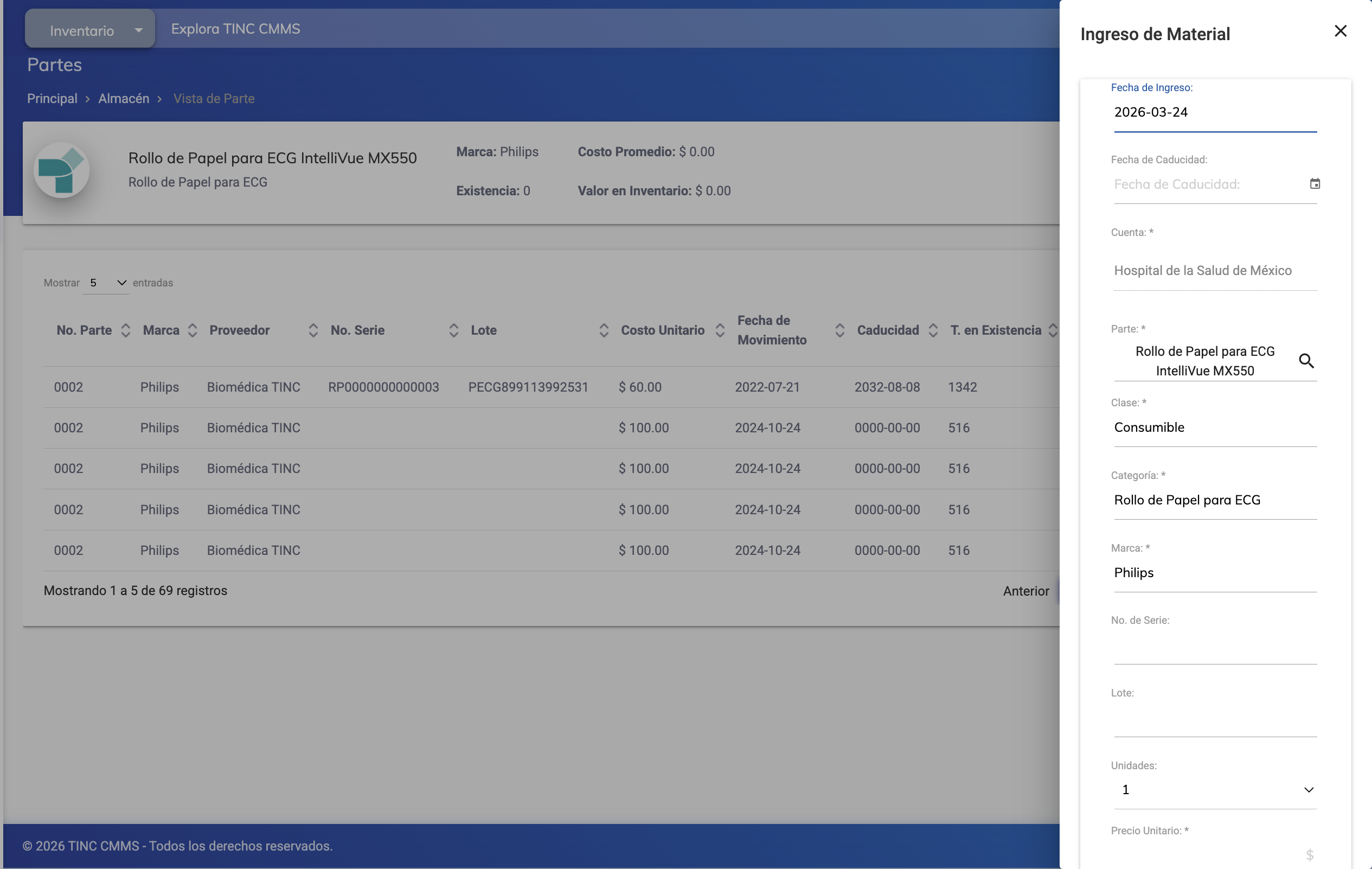The width and height of the screenshot is (1372, 869).
Task: Click the Fecha de Ingreso date field
Action: tap(1215, 113)
